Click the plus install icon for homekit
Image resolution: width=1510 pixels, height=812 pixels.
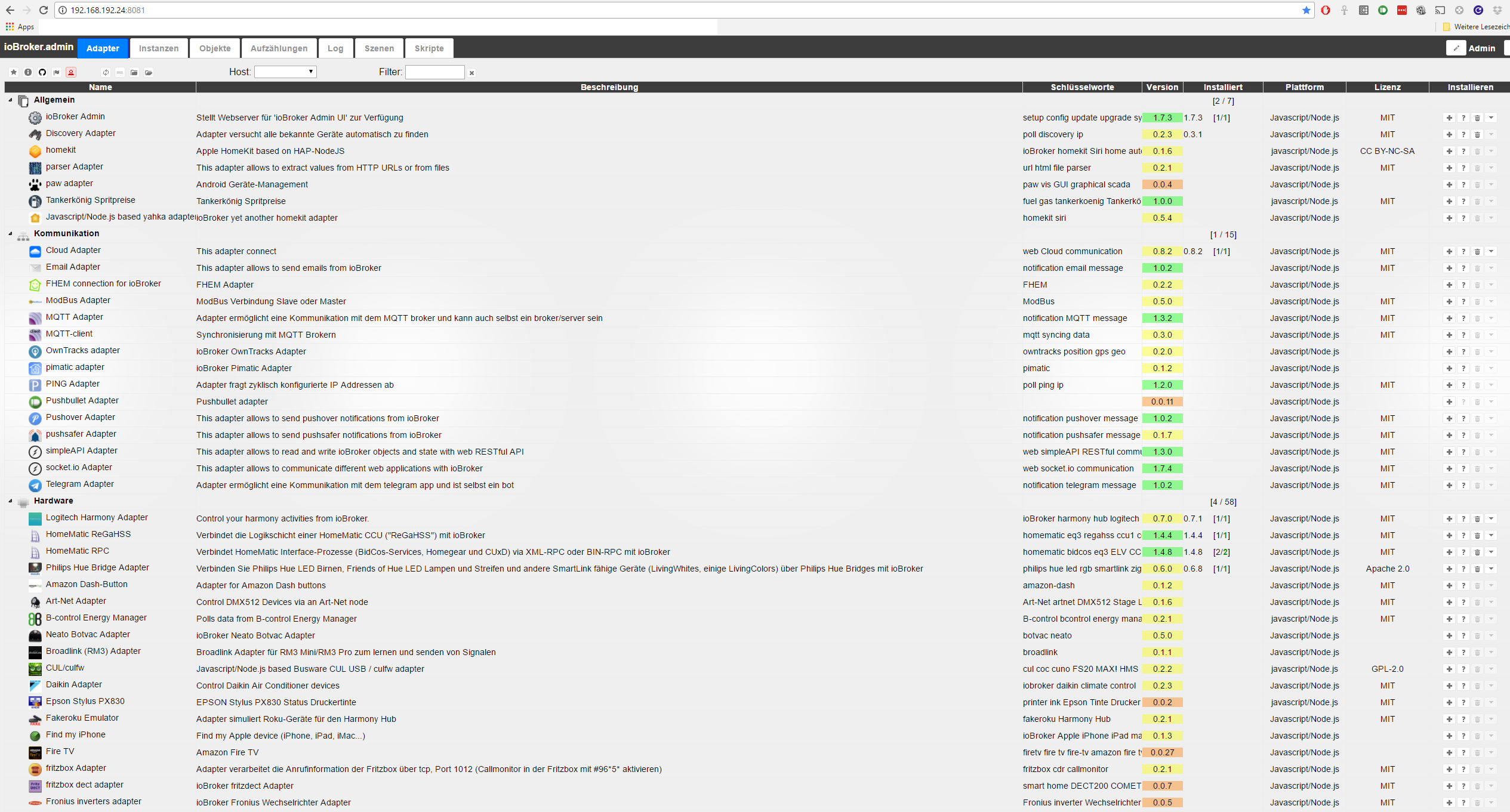pos(1449,152)
